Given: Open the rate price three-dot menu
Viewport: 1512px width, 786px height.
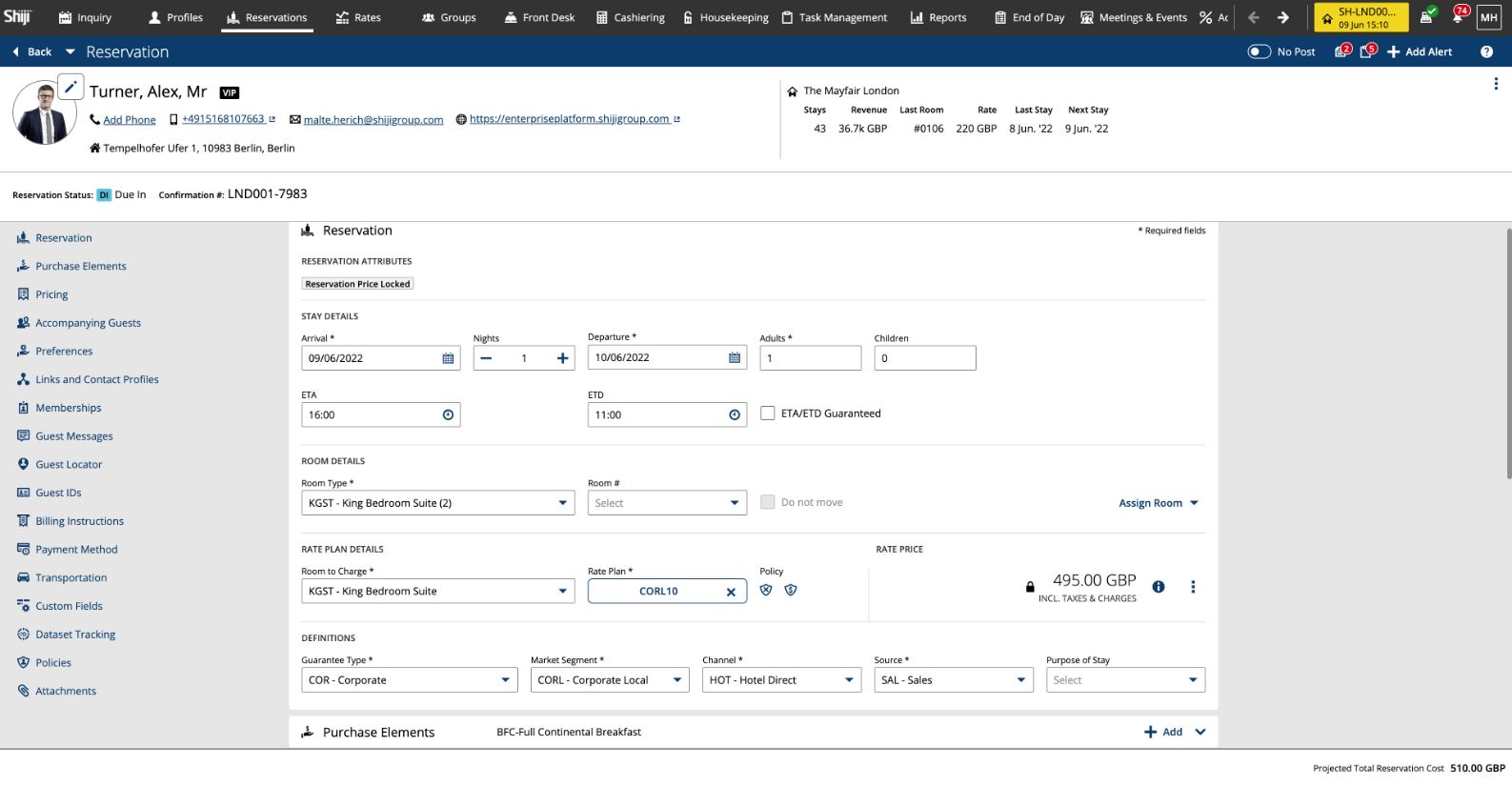Looking at the screenshot, I should tap(1193, 587).
